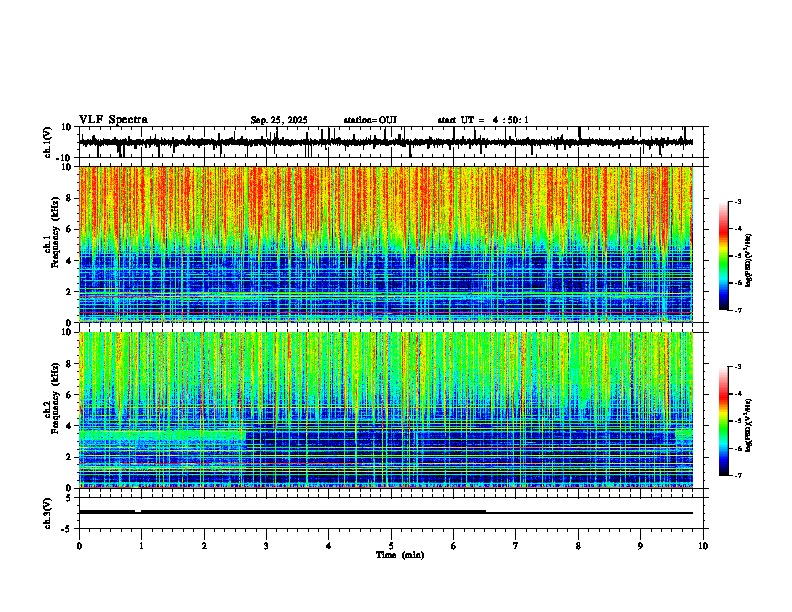Click the "2" kHz tick on ch.1 frequency axis
Screen dimensions: 792x612
(x=70, y=291)
